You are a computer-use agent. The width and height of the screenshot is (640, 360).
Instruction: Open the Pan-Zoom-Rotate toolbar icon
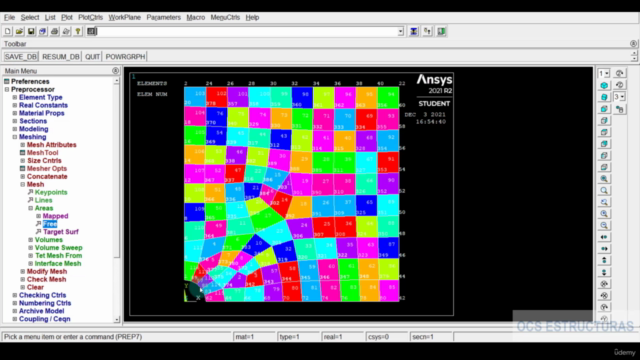pyautogui.click(x=42, y=31)
